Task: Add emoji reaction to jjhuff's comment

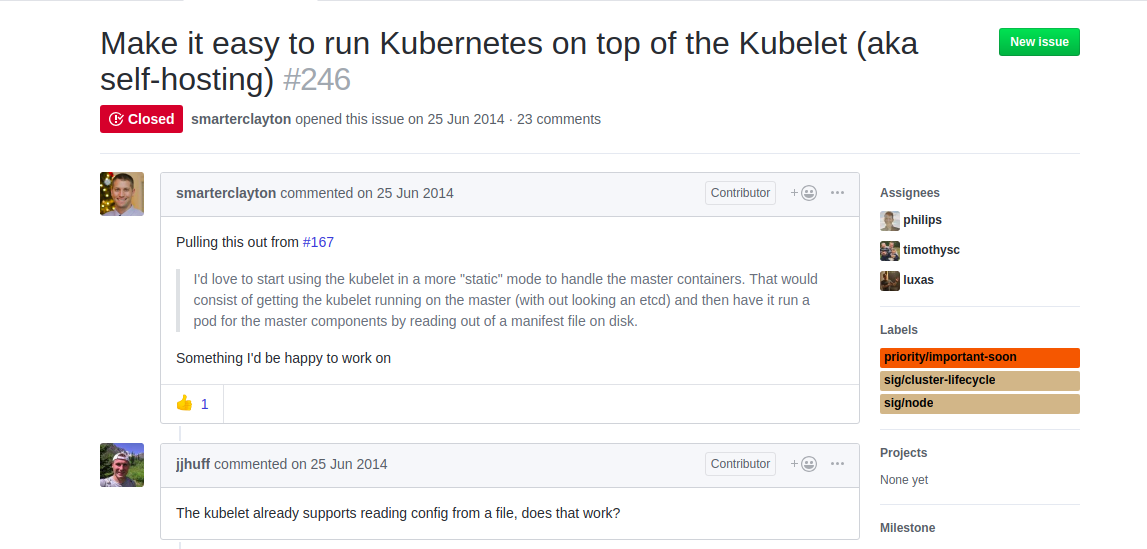Action: [x=804, y=463]
